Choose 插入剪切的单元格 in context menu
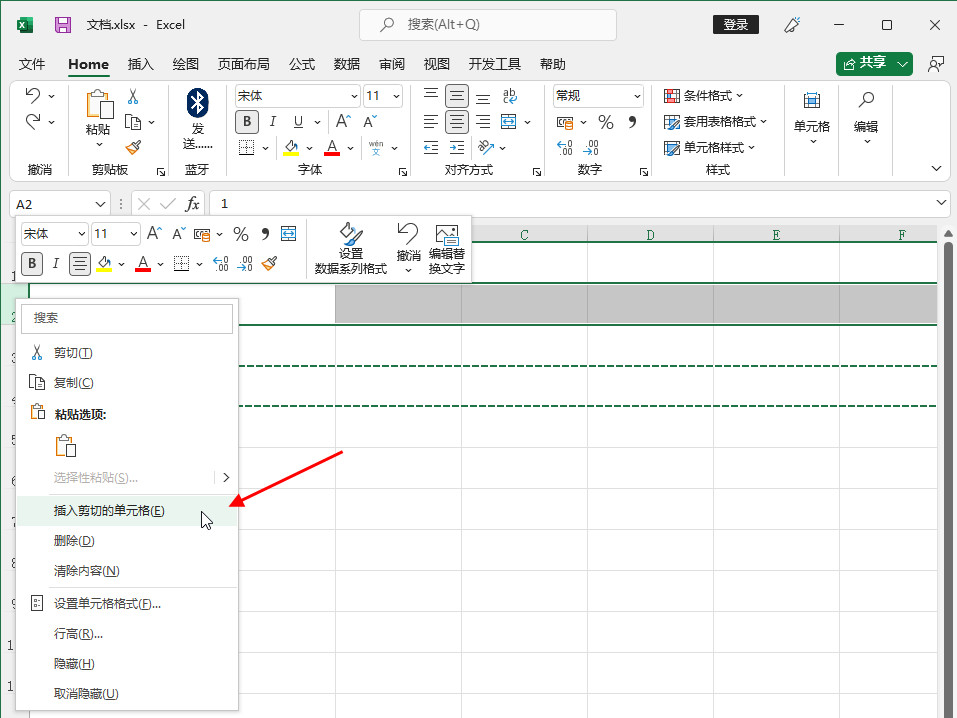Screen dimensions: 957x718 click(127, 511)
